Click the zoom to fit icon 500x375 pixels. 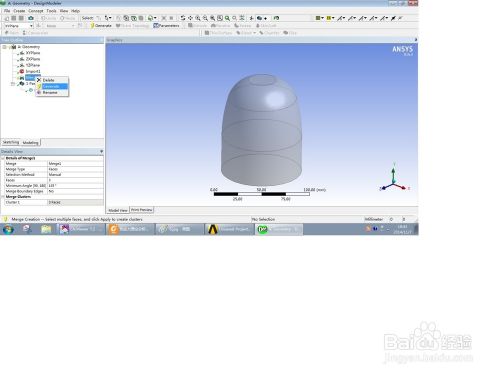point(212,18)
